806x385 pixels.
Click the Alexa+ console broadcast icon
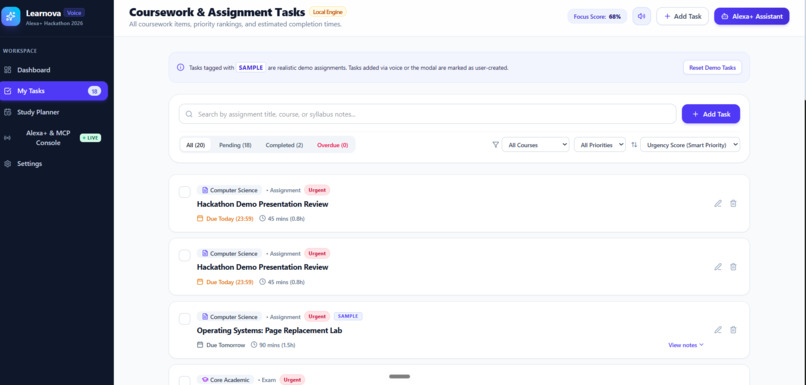(7, 138)
